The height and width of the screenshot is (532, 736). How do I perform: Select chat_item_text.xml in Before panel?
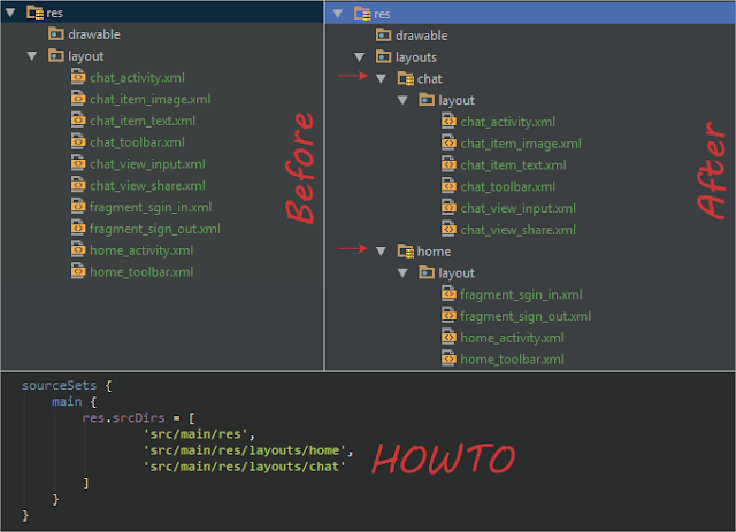[143, 121]
